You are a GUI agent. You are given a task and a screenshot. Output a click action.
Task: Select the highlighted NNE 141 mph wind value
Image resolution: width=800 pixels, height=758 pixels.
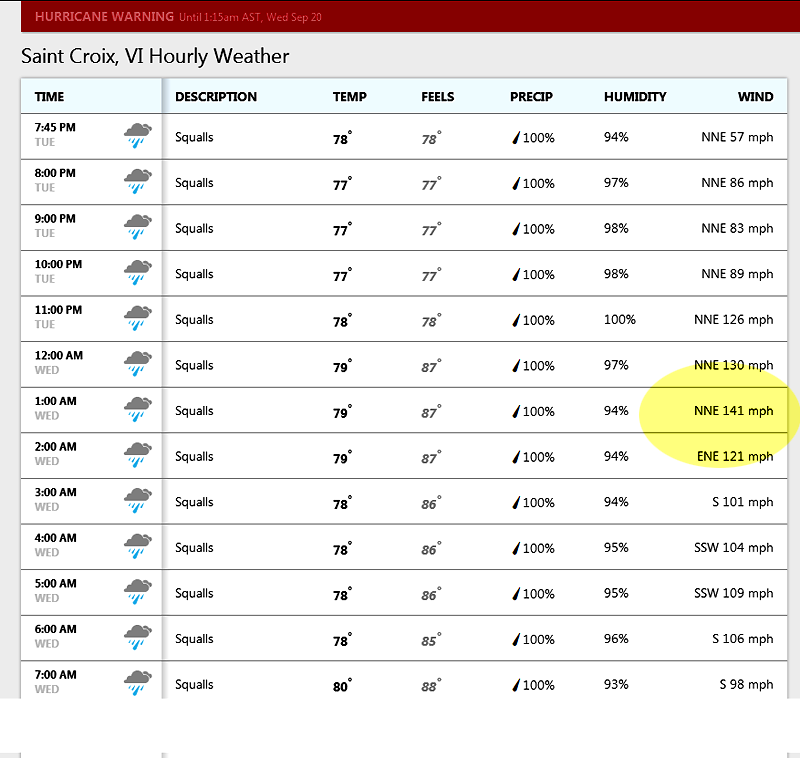[734, 411]
